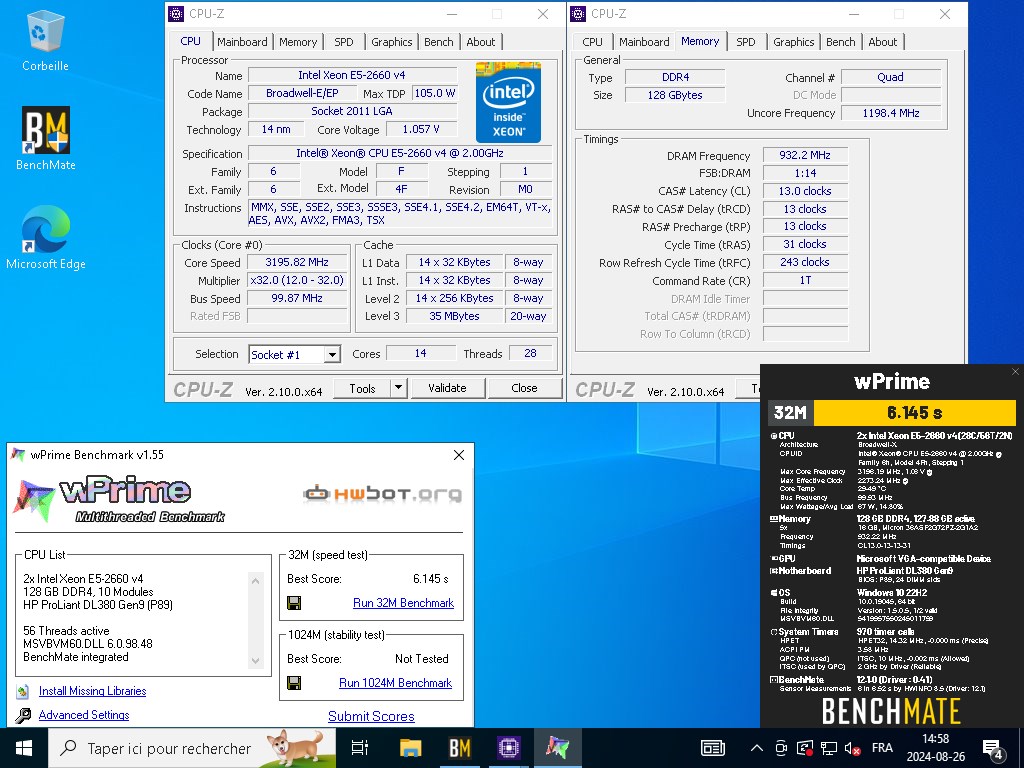Open the notification center icon
Image resolution: width=1024 pixels, height=768 pixels.
pyautogui.click(x=993, y=748)
